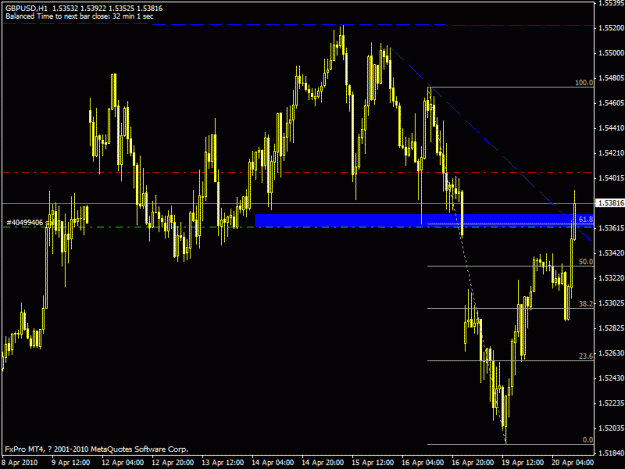Click the '16 Apr 20:00' time label
The height and width of the screenshot is (469, 625).
(473, 463)
